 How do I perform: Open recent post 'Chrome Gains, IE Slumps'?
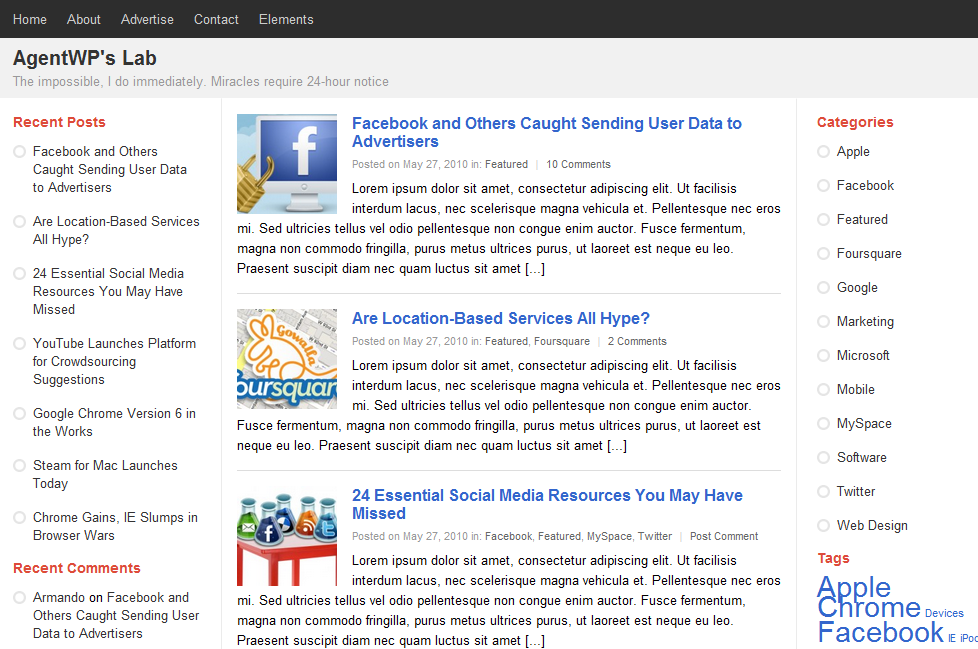click(x=115, y=527)
